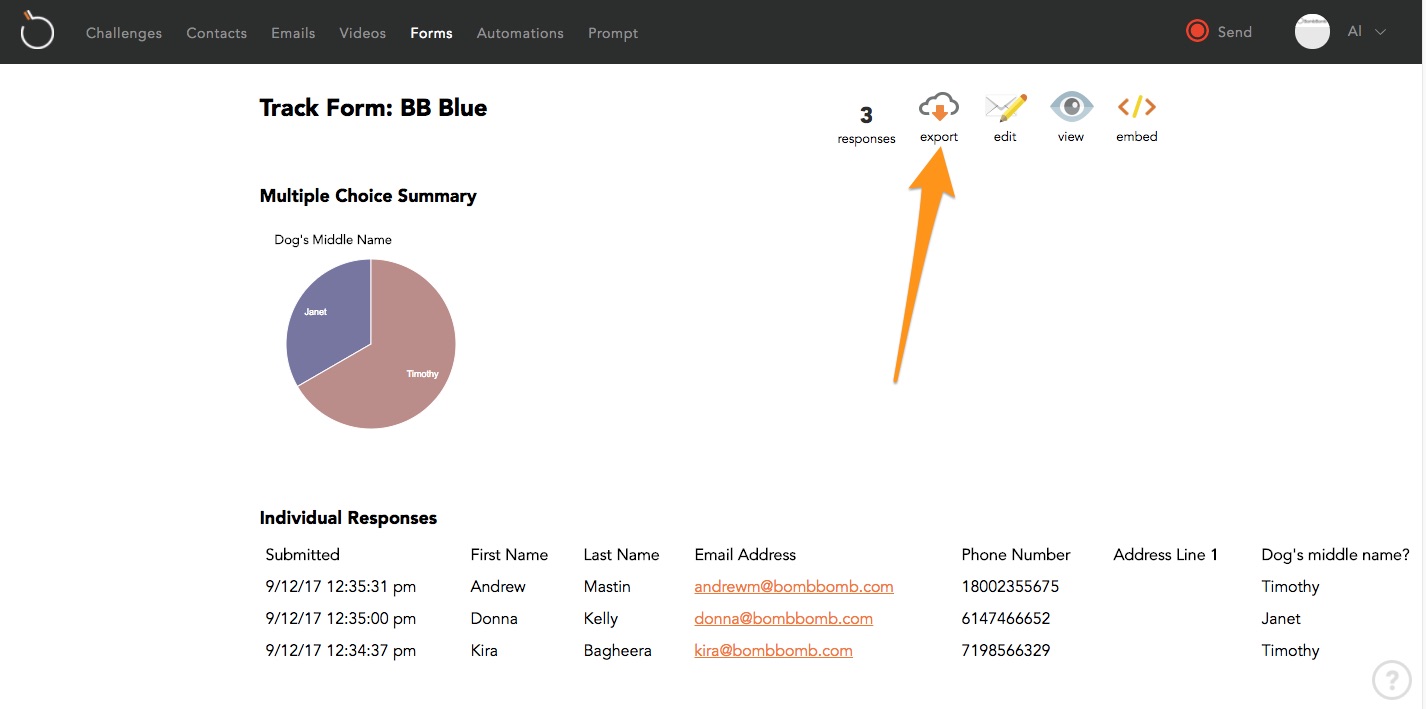Click the phone number 7198566329

[1006, 651]
